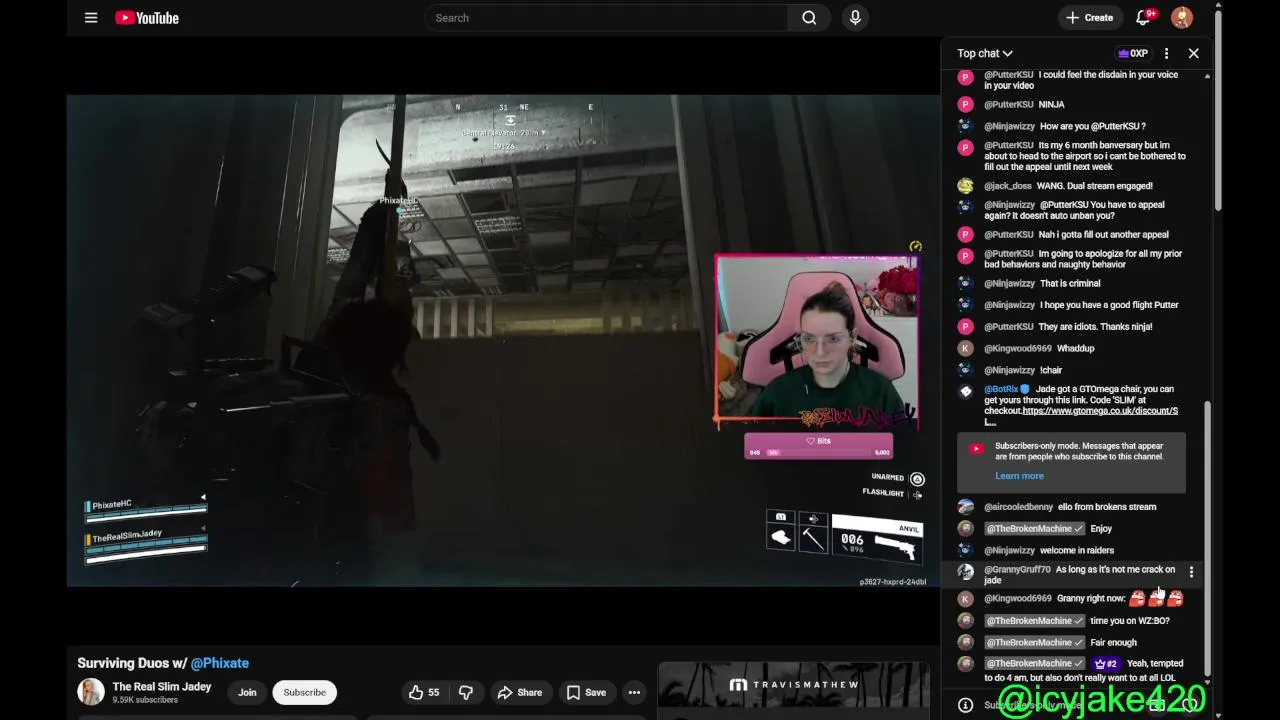Dislike the video
The width and height of the screenshot is (1280, 720).
point(465,692)
